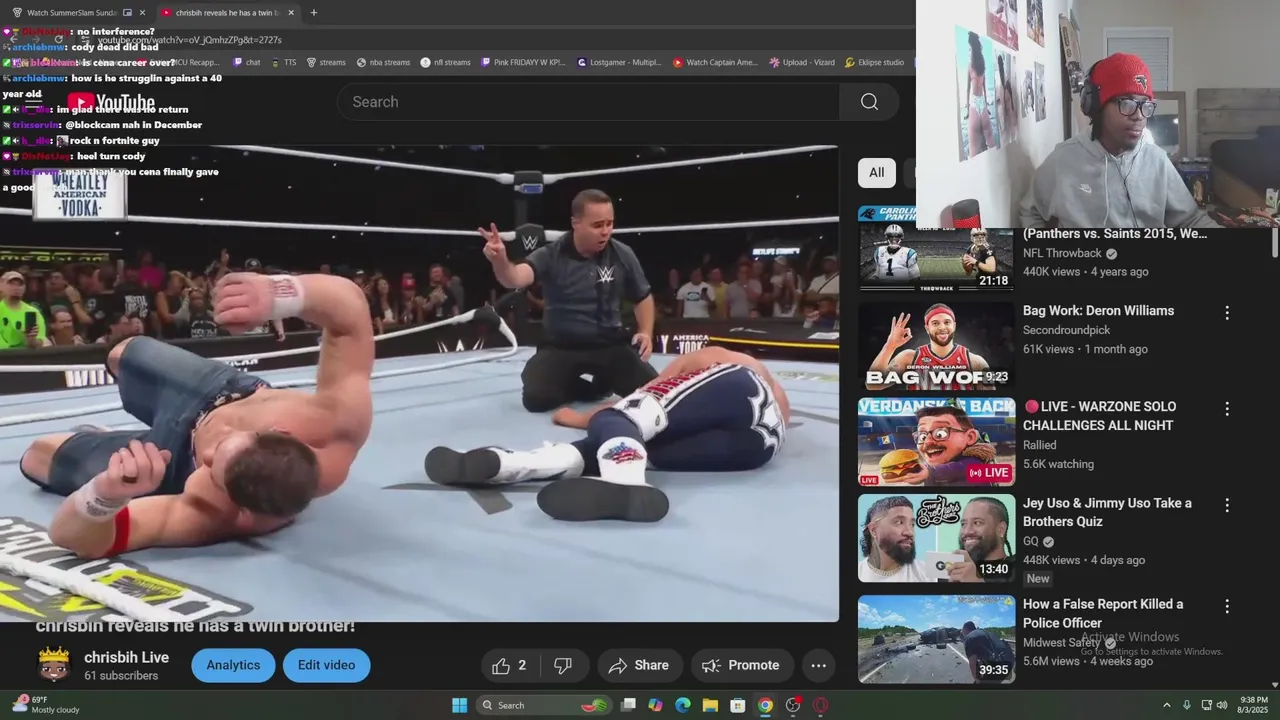The width and height of the screenshot is (1280, 720).
Task: Open the Eklipse studio bookmark
Action: pos(874,62)
